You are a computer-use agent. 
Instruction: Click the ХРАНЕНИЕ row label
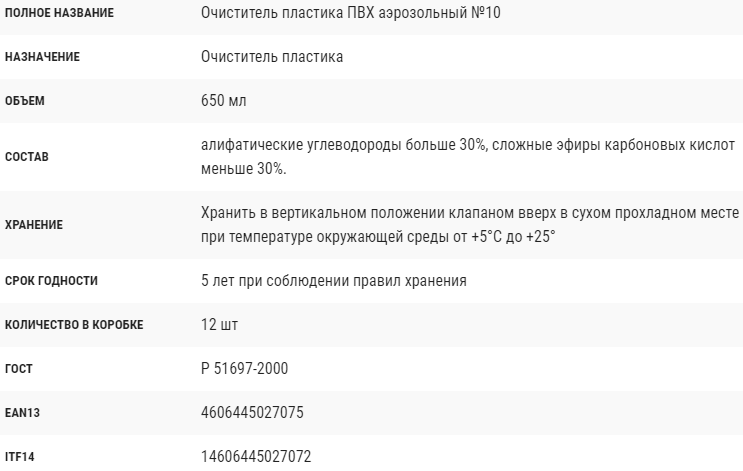click(x=34, y=225)
